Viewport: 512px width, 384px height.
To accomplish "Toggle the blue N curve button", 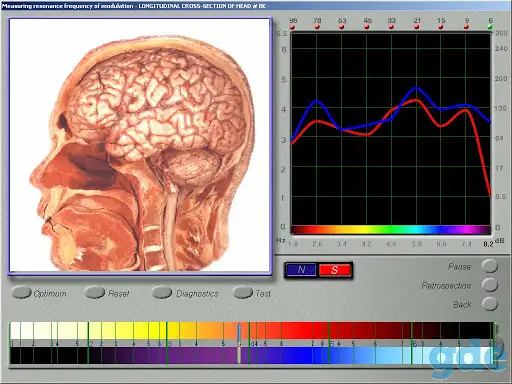I will (301, 270).
